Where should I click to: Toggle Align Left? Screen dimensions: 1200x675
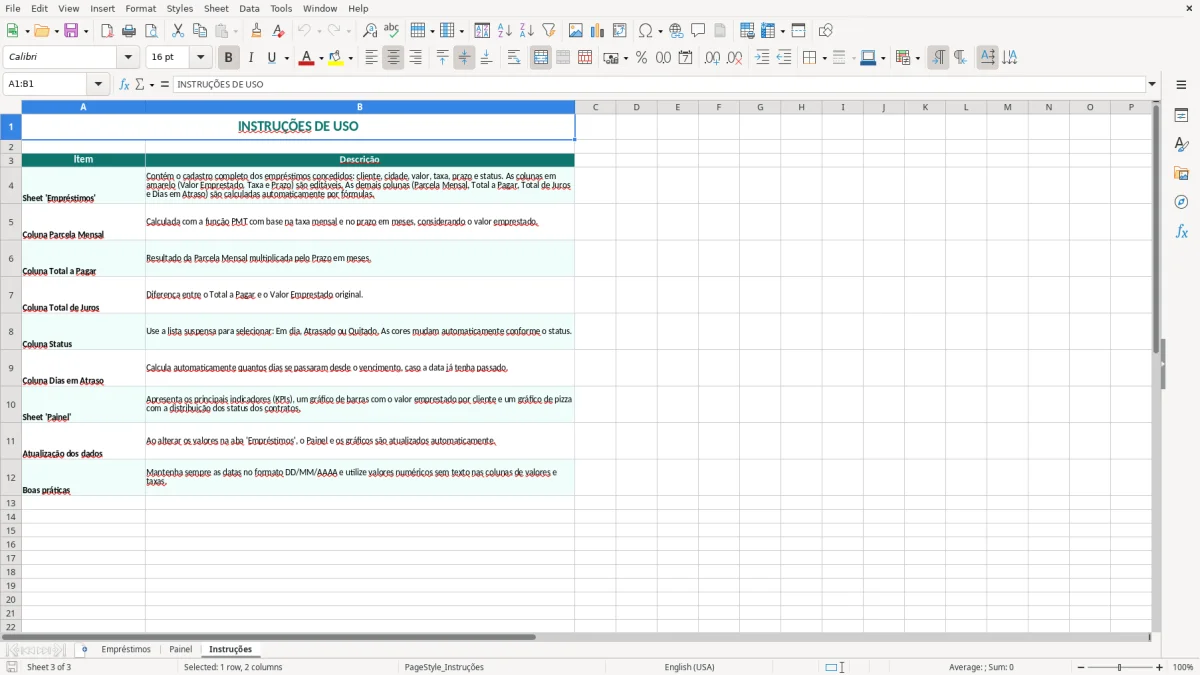(x=371, y=58)
